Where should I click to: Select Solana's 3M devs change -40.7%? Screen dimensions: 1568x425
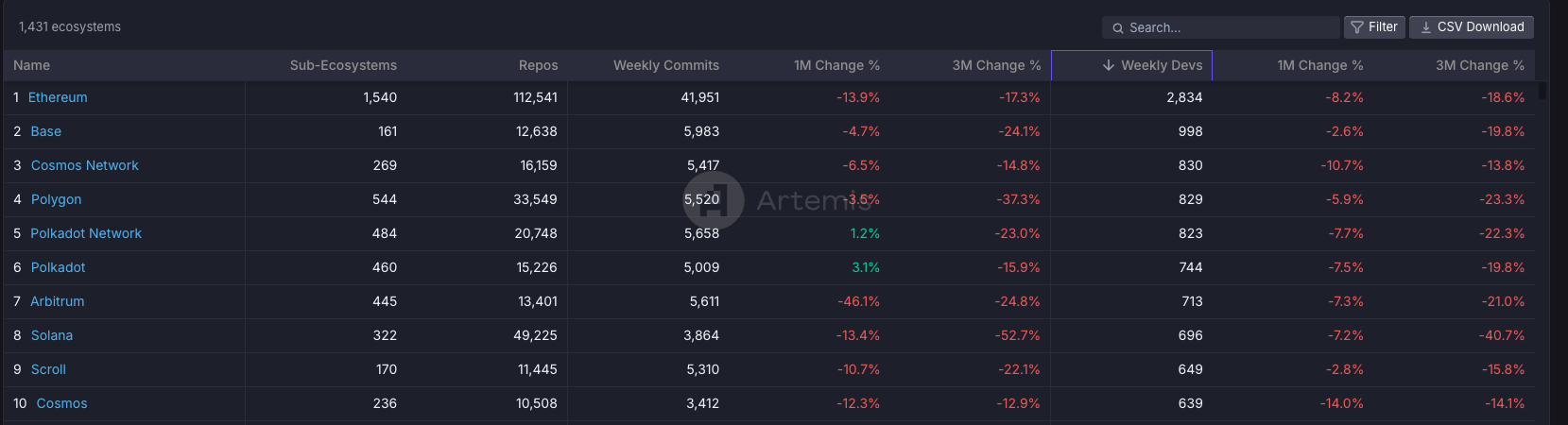pyautogui.click(x=1503, y=335)
